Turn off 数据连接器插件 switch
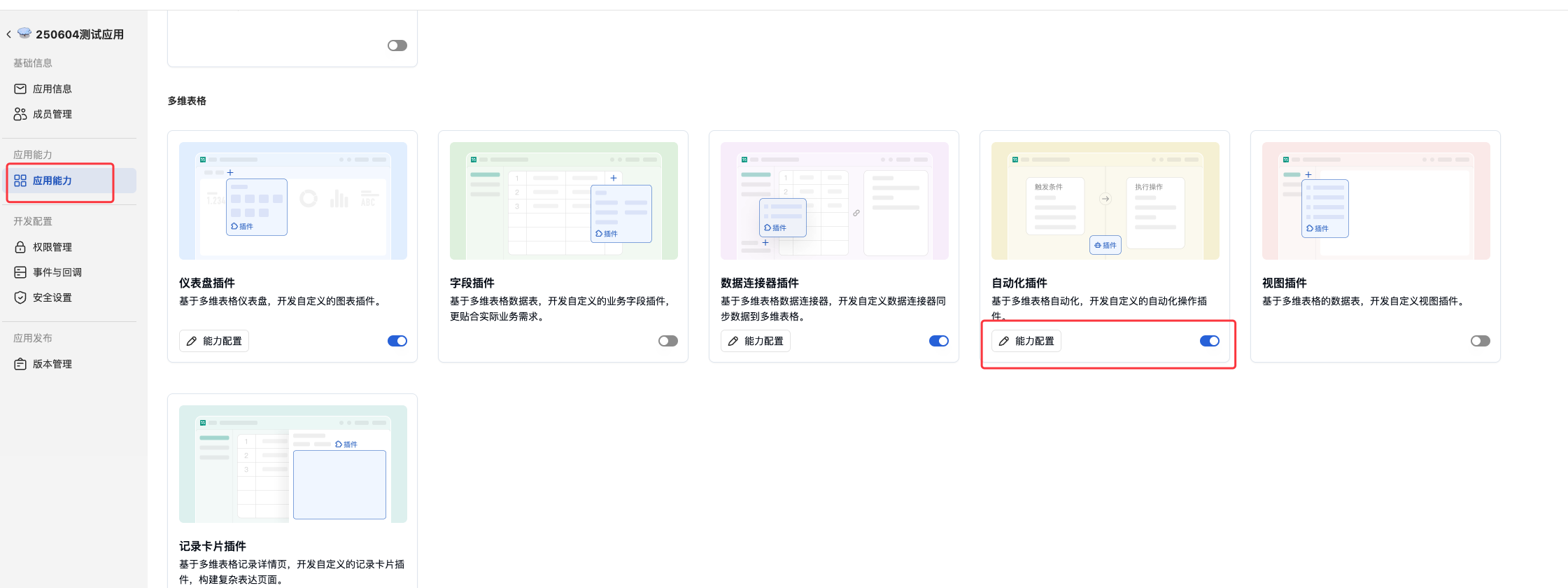This screenshot has width=1568, height=588. coord(938,341)
